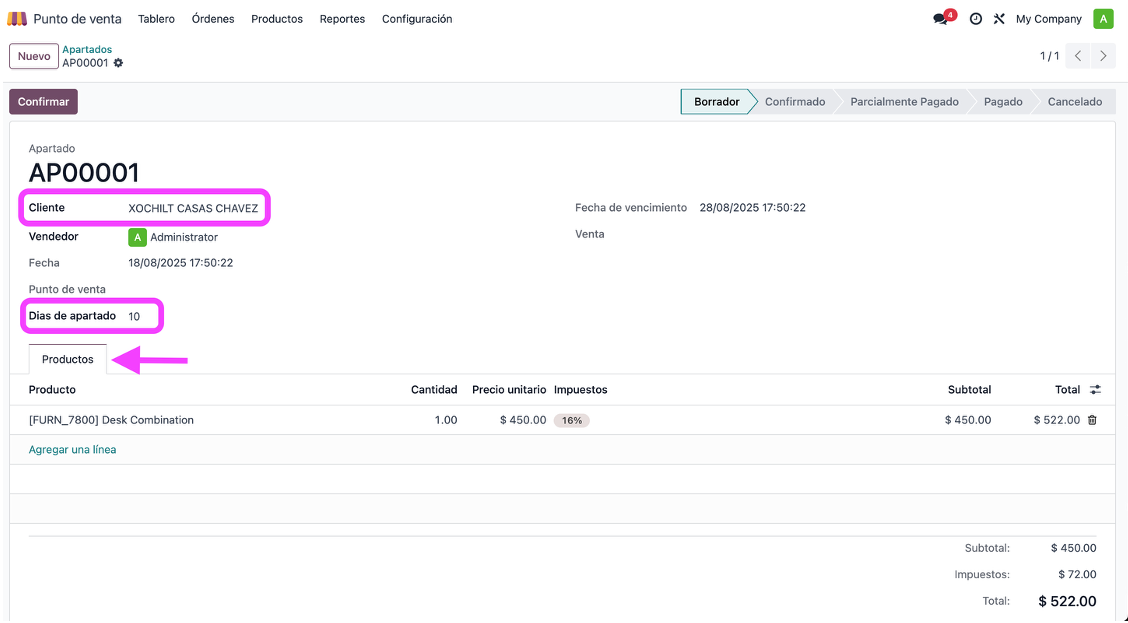Select the Cancelado status

[1075, 102]
